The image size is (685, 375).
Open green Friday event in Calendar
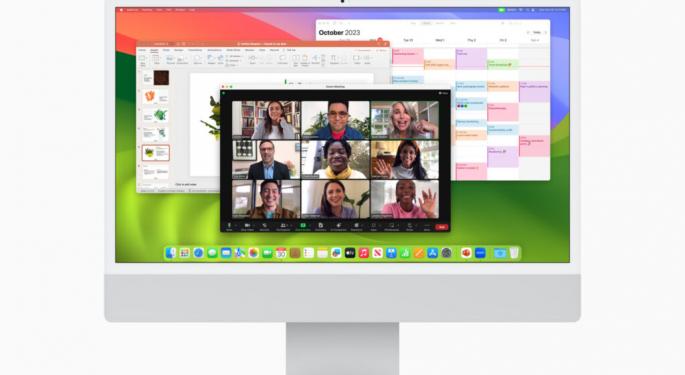[502, 65]
